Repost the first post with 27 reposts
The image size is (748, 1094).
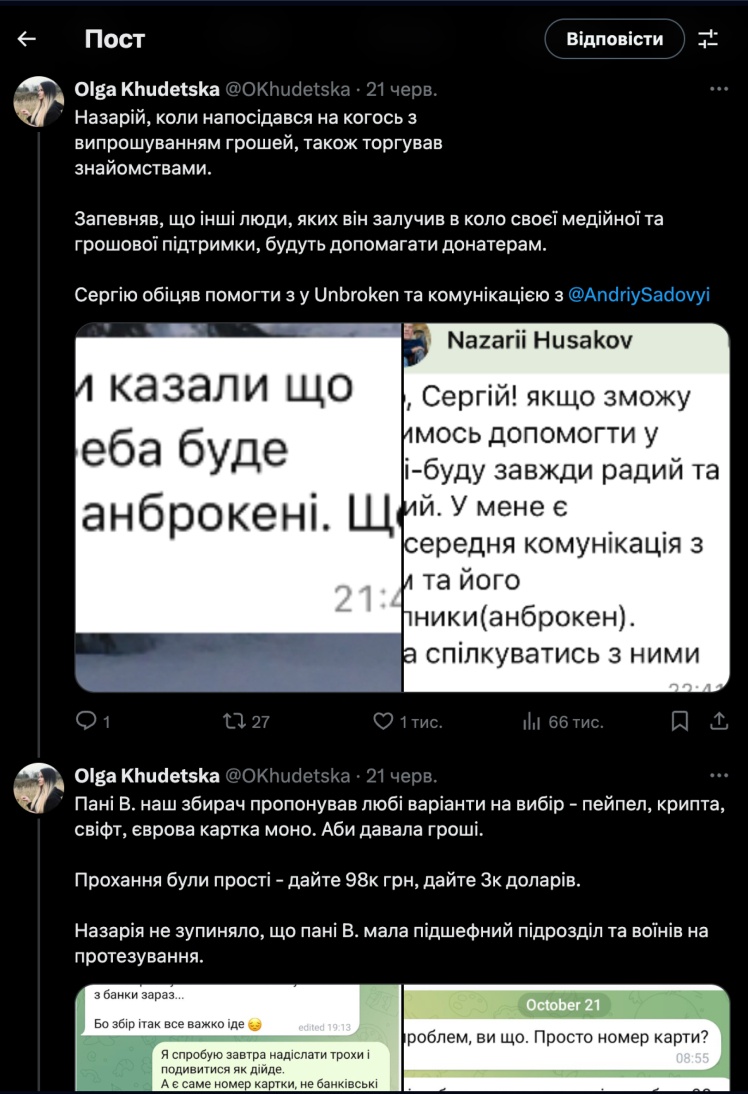232,721
